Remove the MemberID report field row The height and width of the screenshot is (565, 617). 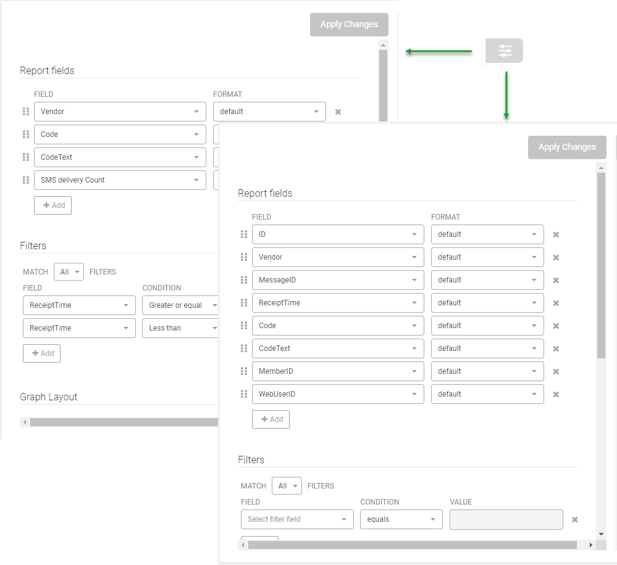pyautogui.click(x=556, y=372)
